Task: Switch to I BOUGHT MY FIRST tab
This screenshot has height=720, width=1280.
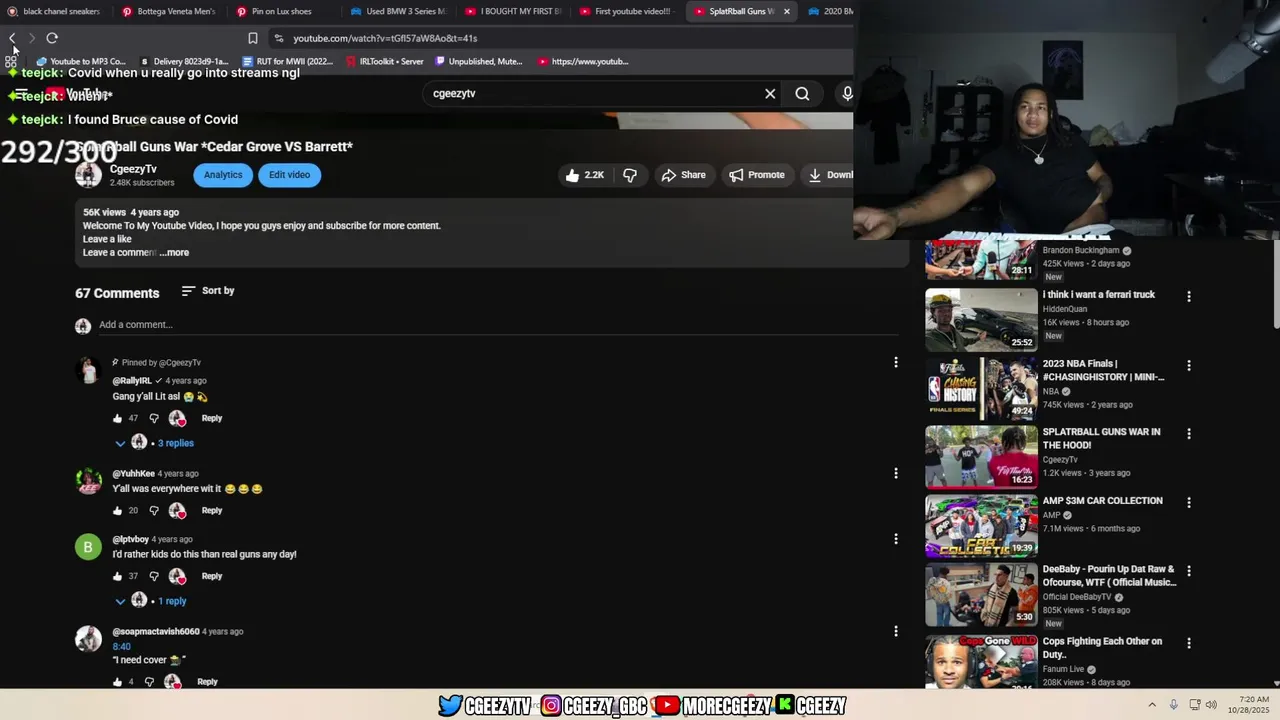Action: click(513, 12)
